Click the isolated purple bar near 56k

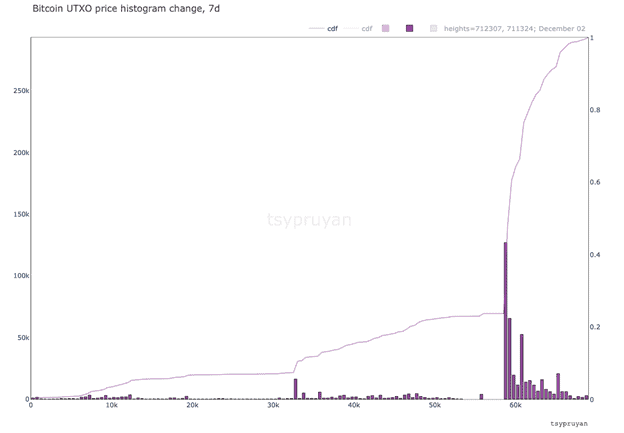481,396
